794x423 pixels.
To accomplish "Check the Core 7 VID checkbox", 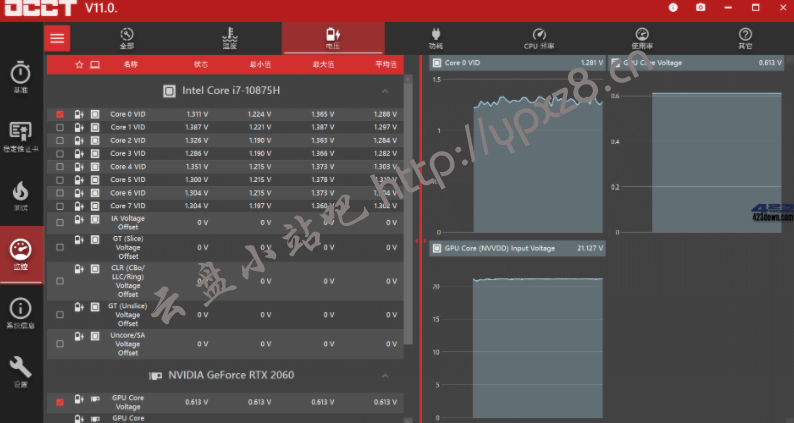I will tap(60, 206).
